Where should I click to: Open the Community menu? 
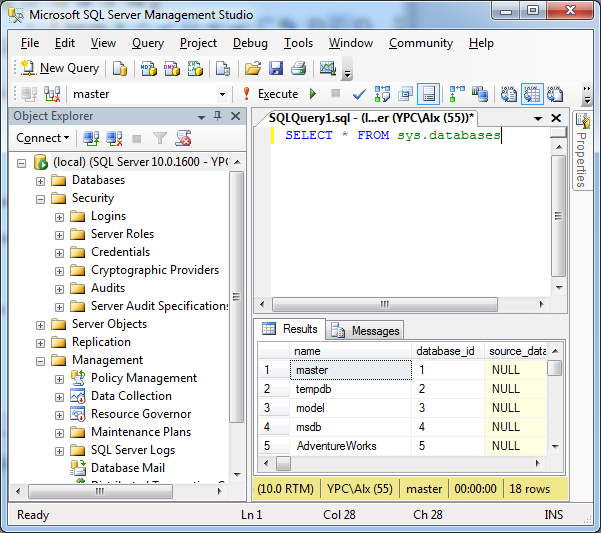(x=421, y=43)
